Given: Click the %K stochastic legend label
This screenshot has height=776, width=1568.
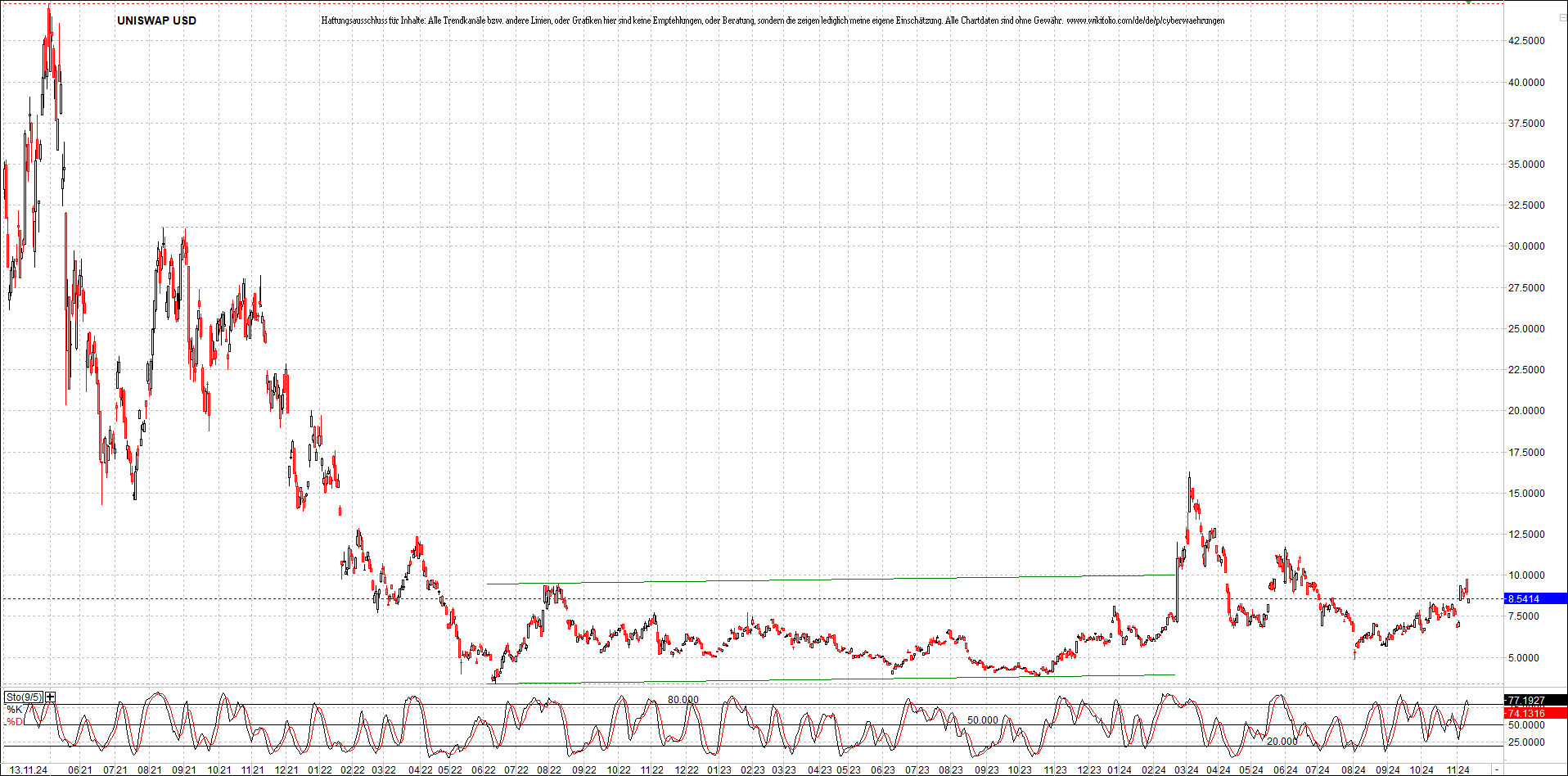Looking at the screenshot, I should coord(15,710).
